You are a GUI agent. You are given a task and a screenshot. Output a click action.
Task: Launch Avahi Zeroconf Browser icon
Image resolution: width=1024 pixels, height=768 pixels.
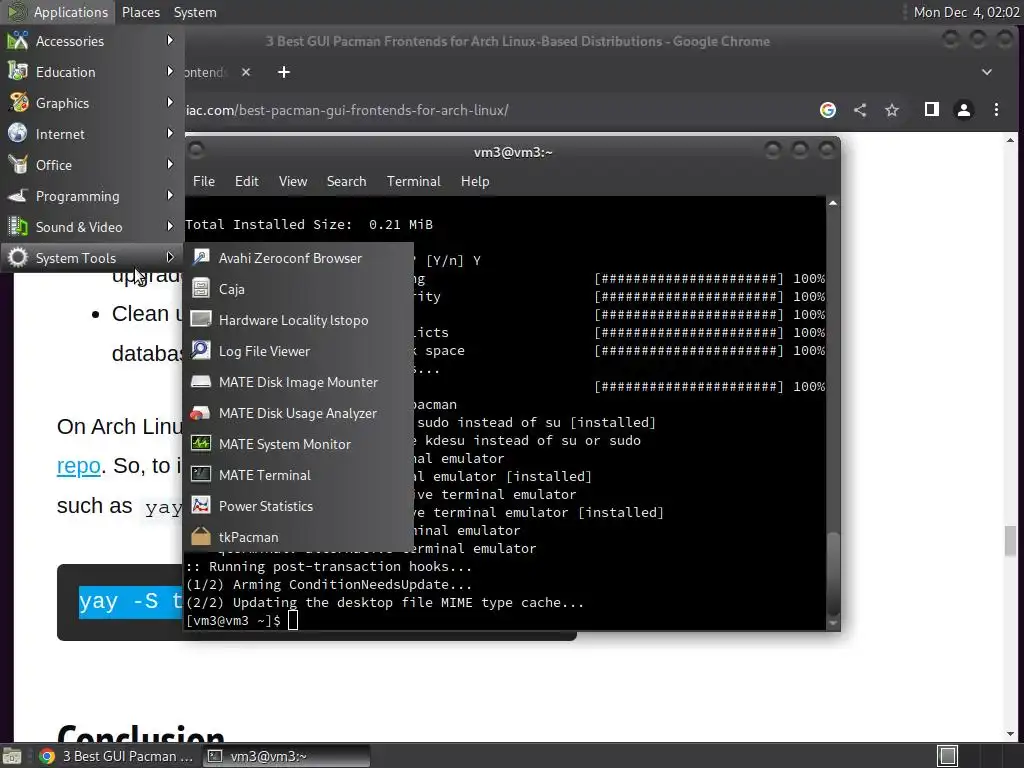200,257
